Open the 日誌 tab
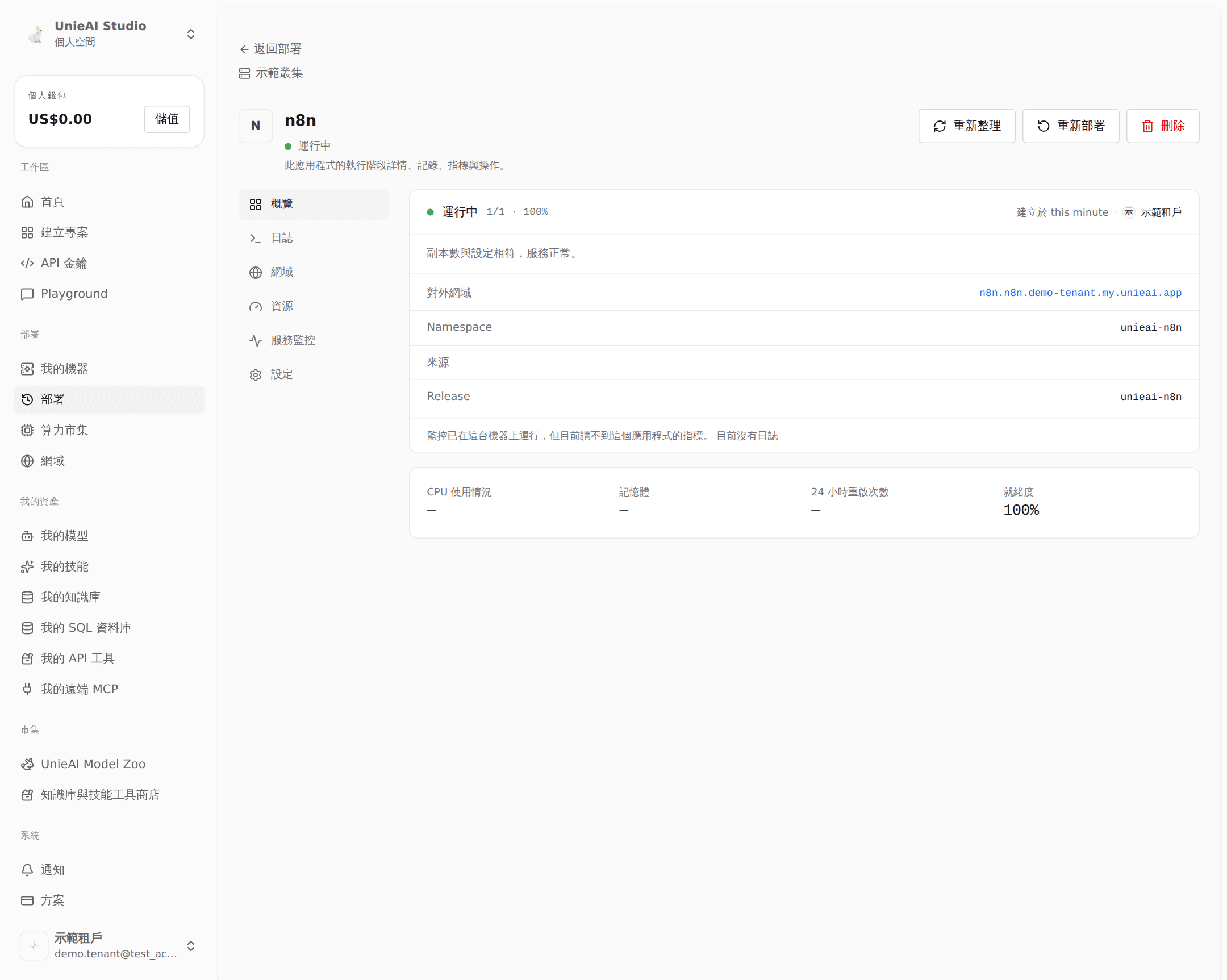 coord(314,239)
